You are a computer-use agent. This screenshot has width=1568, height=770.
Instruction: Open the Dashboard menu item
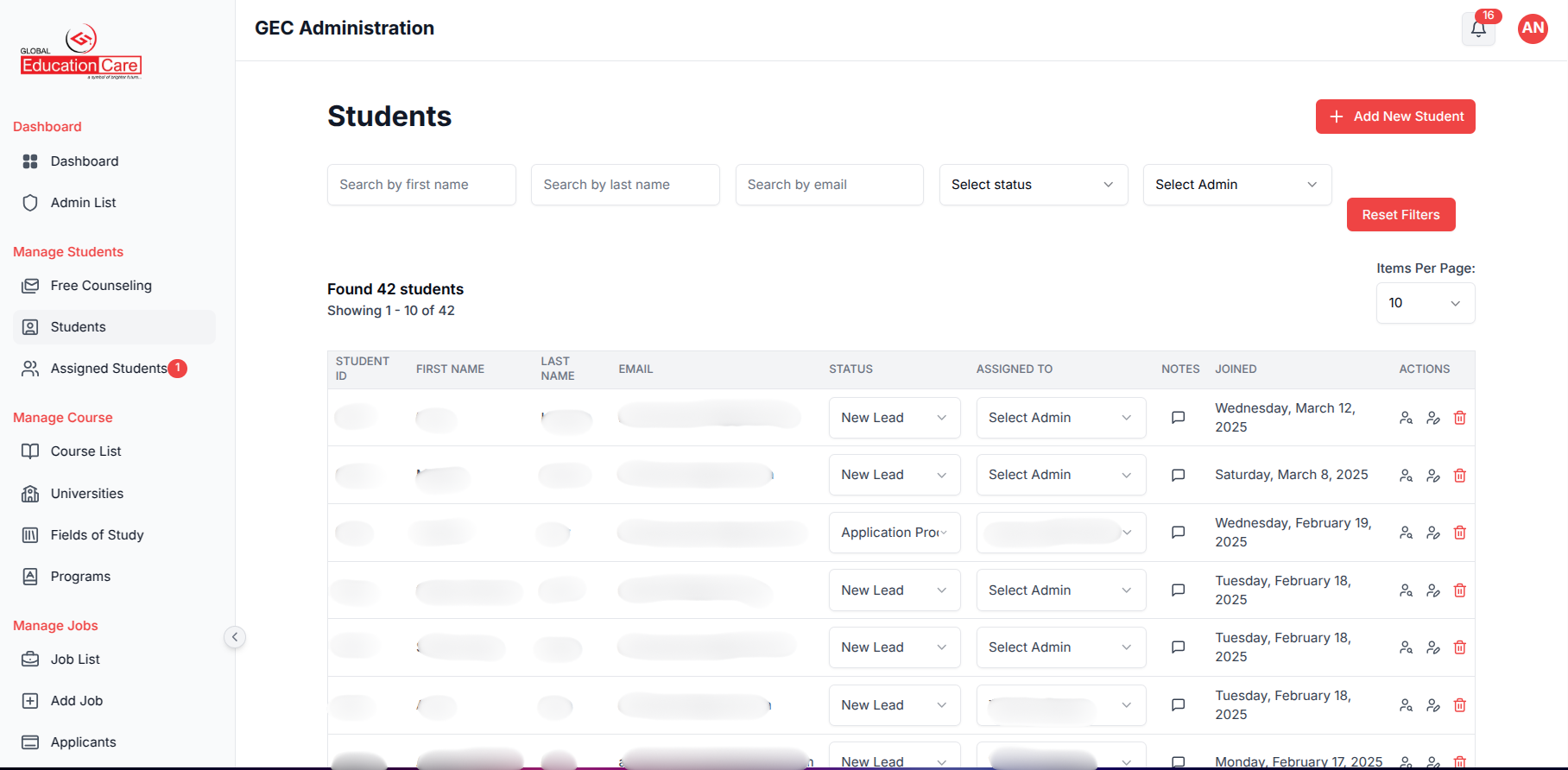[x=114, y=161]
